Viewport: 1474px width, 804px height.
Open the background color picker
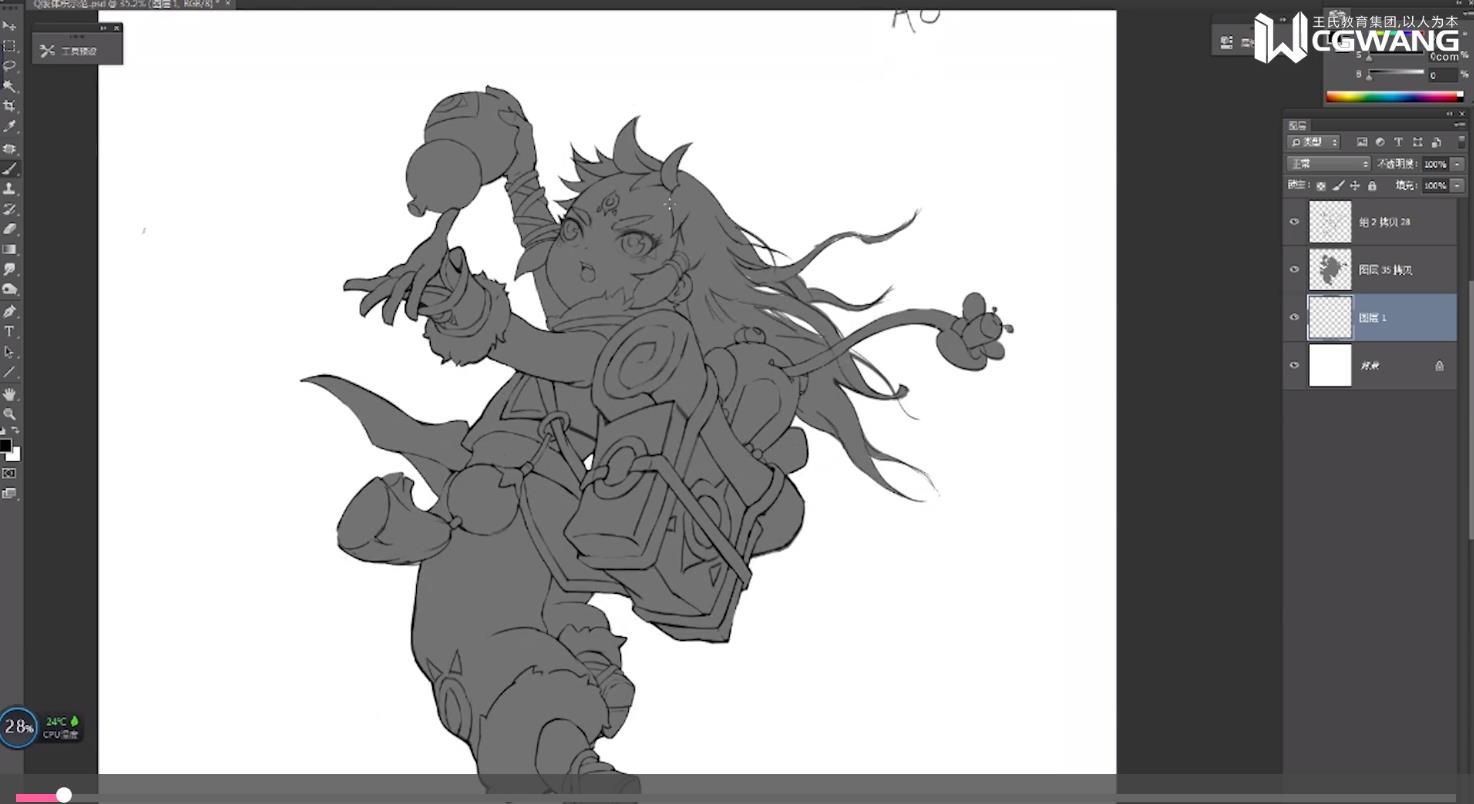14,454
